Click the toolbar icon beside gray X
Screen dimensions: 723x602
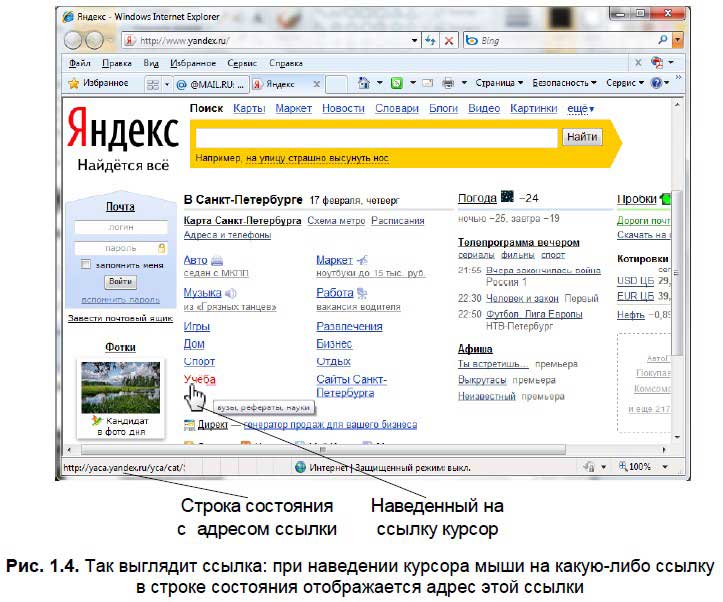pos(657,63)
